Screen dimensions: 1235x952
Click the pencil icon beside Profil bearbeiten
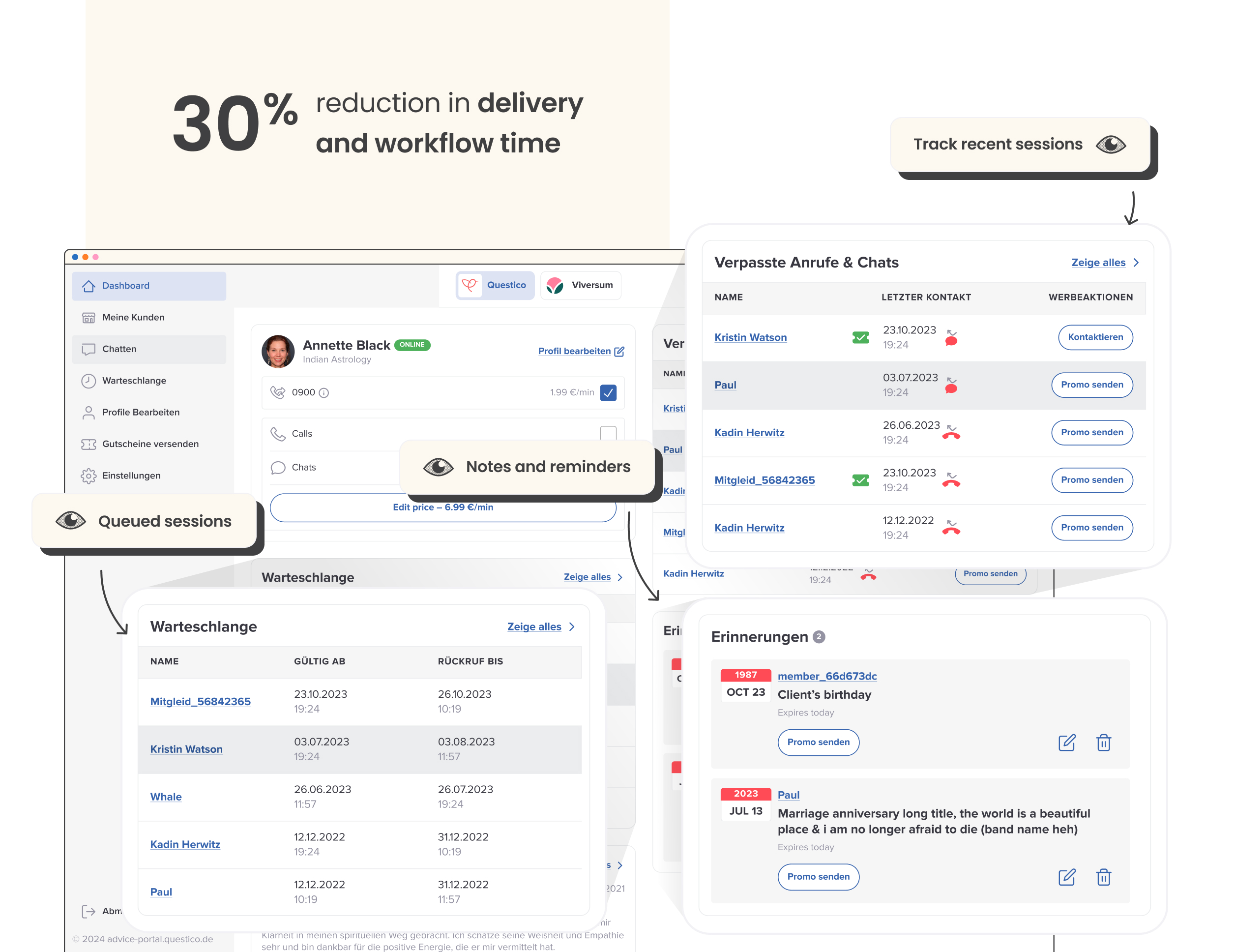point(620,351)
